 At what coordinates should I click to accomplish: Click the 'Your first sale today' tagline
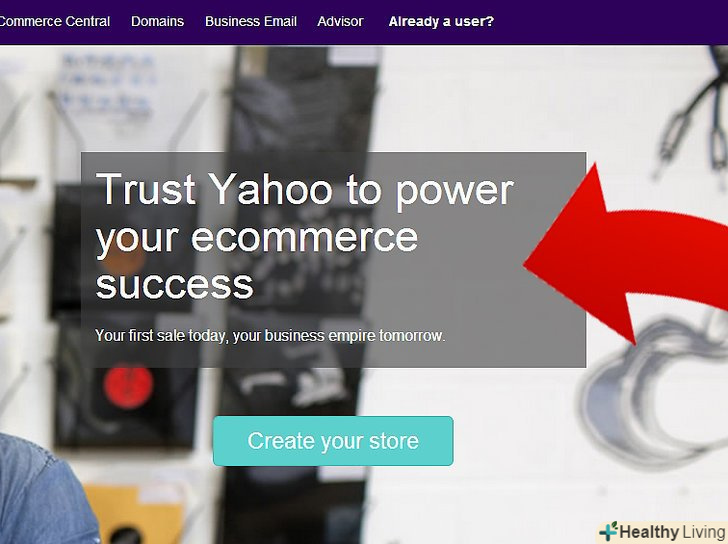[270, 335]
